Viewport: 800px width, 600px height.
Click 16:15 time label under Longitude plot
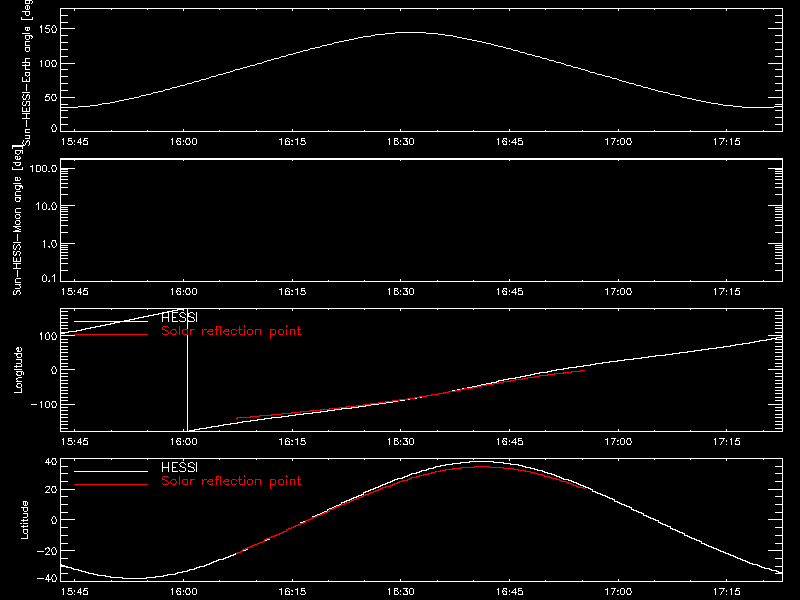[x=292, y=442]
